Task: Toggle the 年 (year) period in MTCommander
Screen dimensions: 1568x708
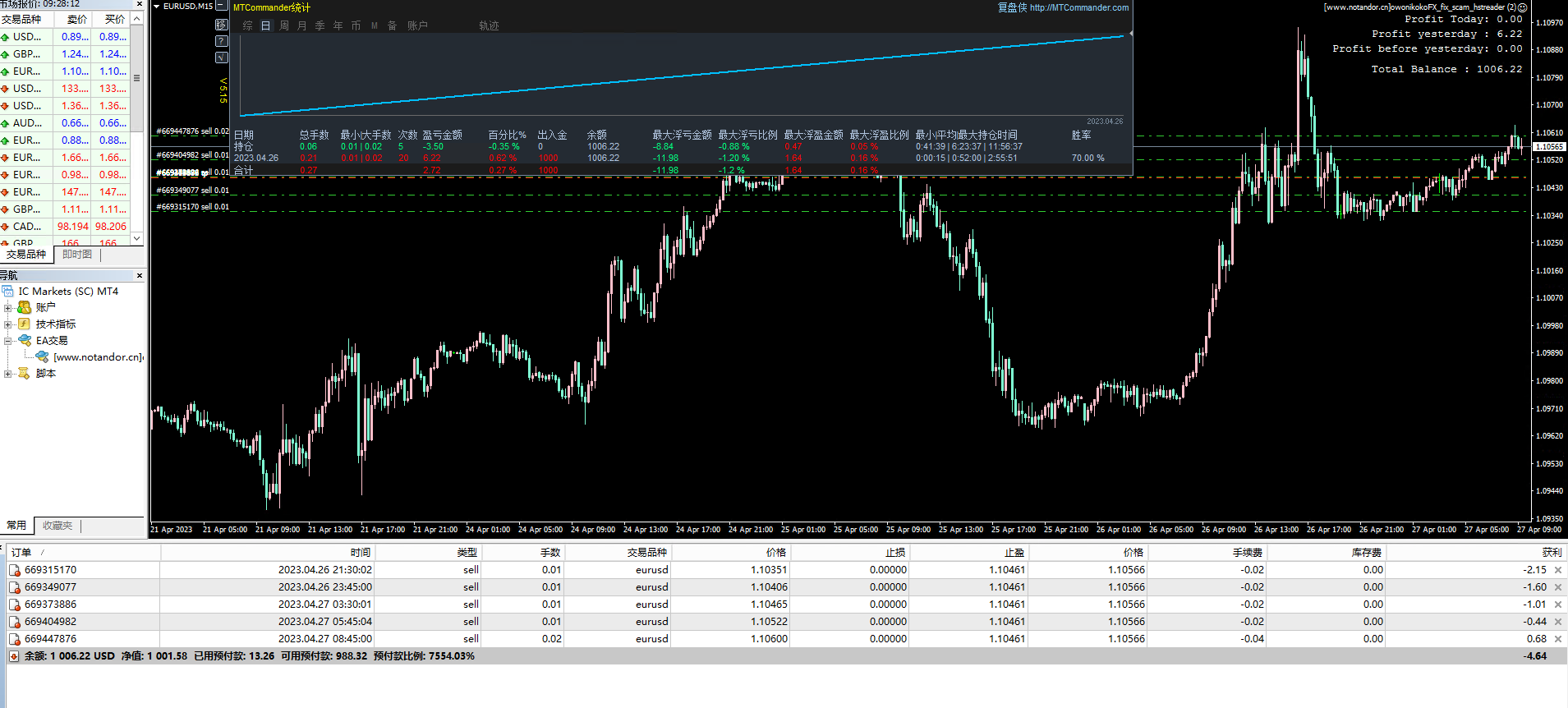Action: pyautogui.click(x=338, y=25)
